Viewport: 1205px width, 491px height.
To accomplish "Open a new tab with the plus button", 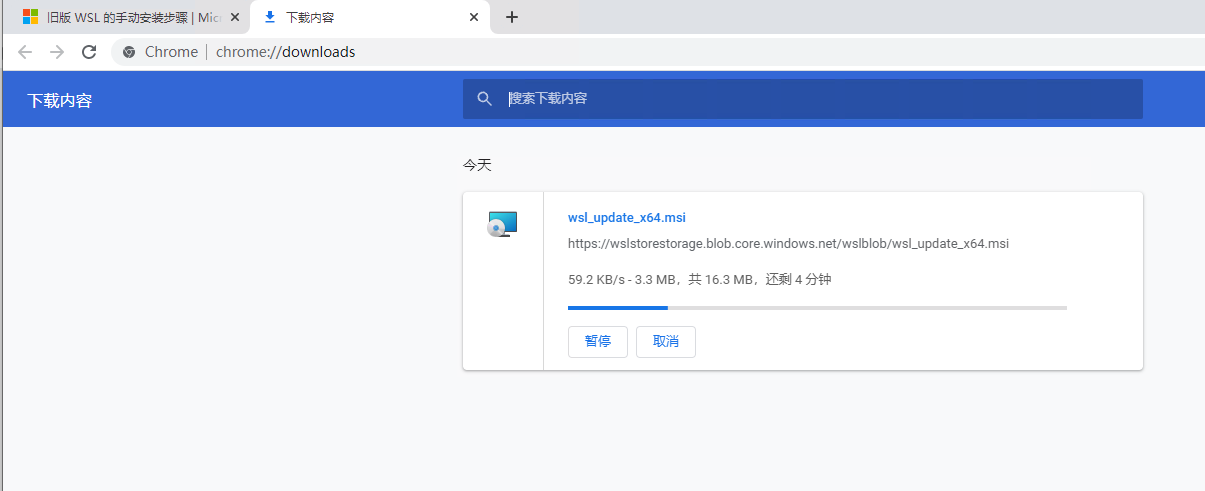I will click(x=512, y=17).
